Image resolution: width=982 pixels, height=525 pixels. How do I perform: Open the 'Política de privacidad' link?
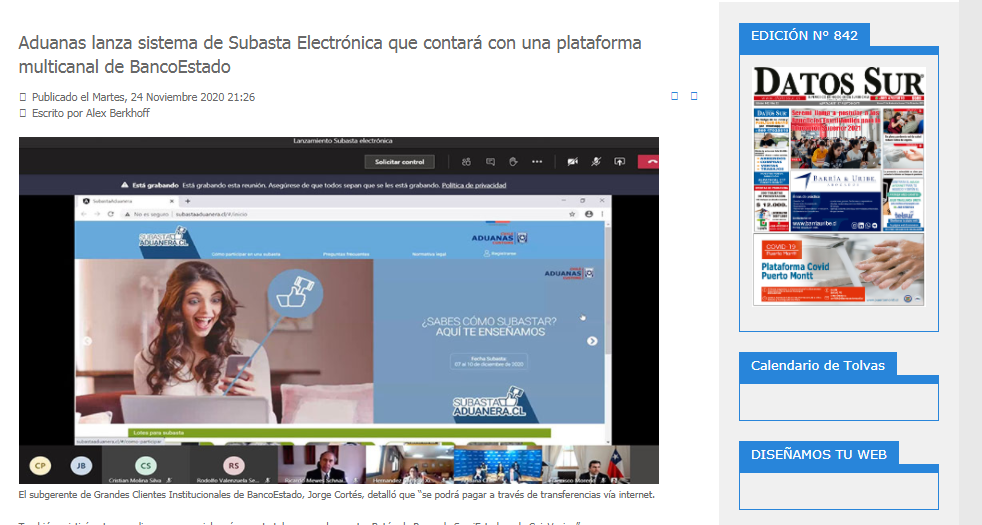(473, 185)
